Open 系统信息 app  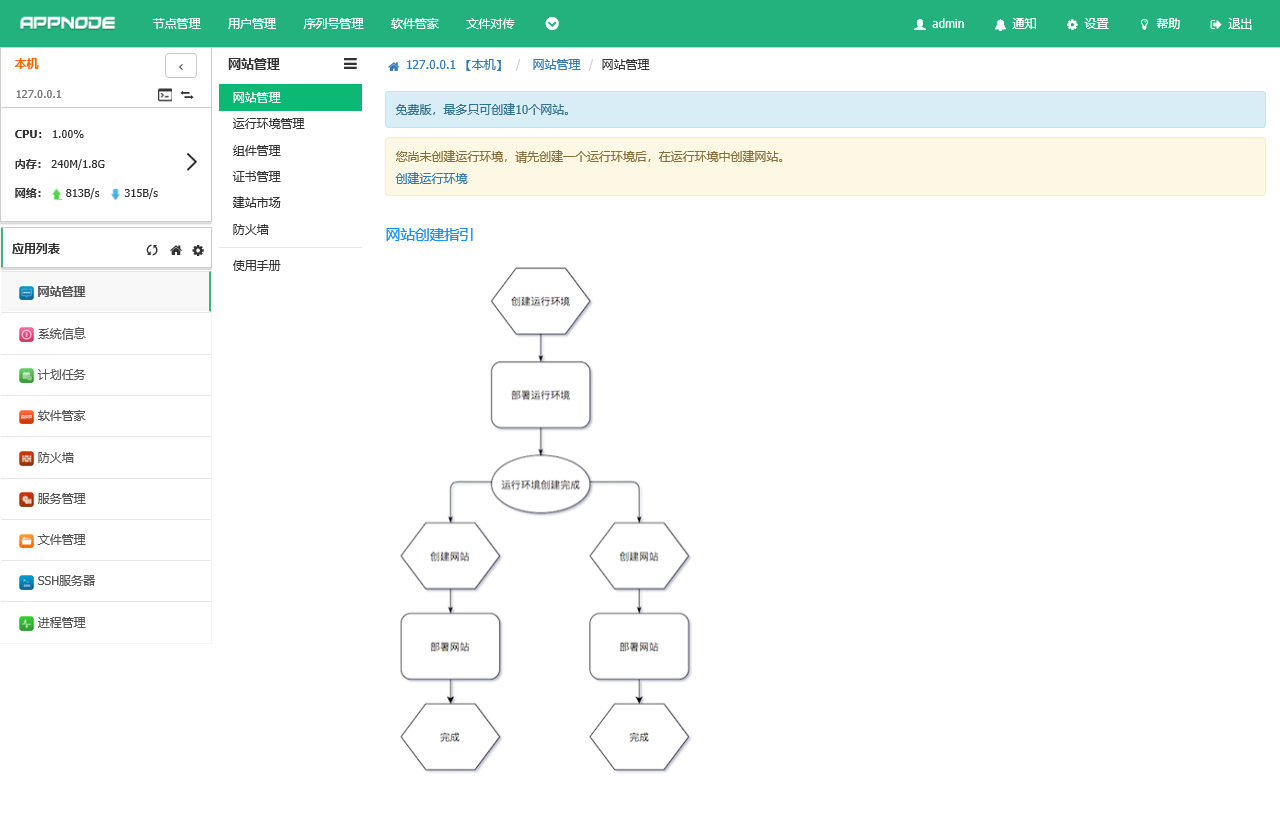pos(106,334)
